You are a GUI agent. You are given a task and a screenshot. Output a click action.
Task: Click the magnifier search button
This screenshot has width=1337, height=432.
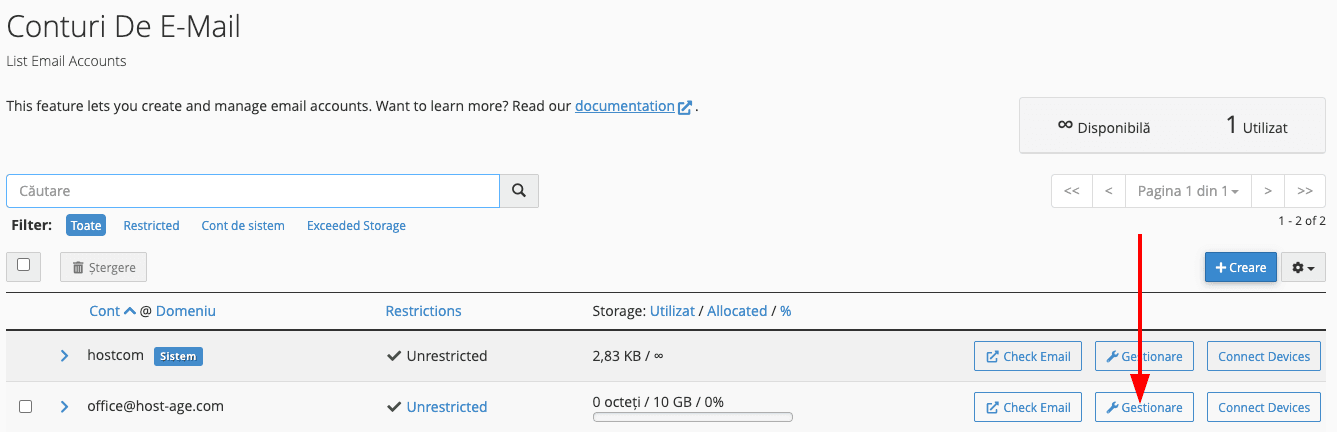pyautogui.click(x=519, y=190)
